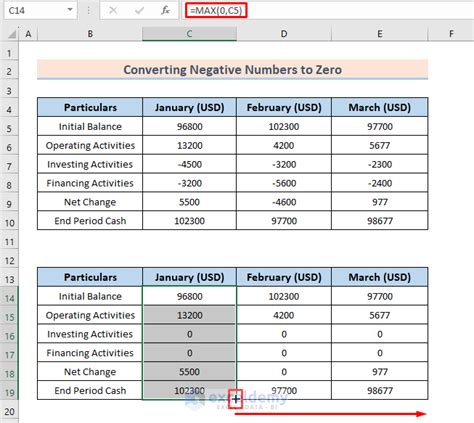Select cell with value -4600
Screen dimensions: 474x423
(284, 202)
